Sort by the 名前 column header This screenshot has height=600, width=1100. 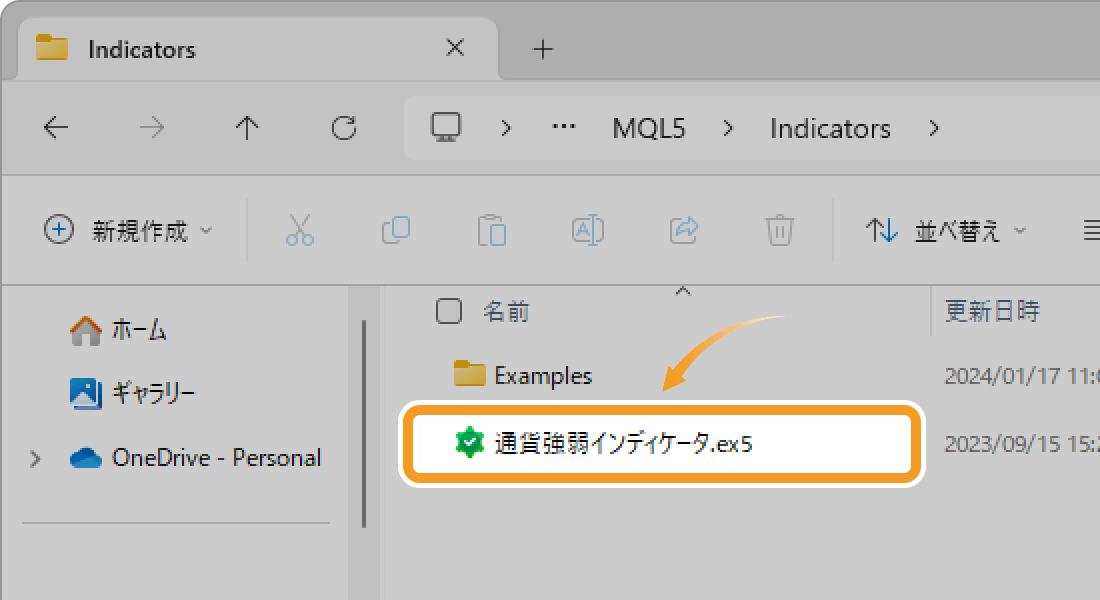pos(506,311)
